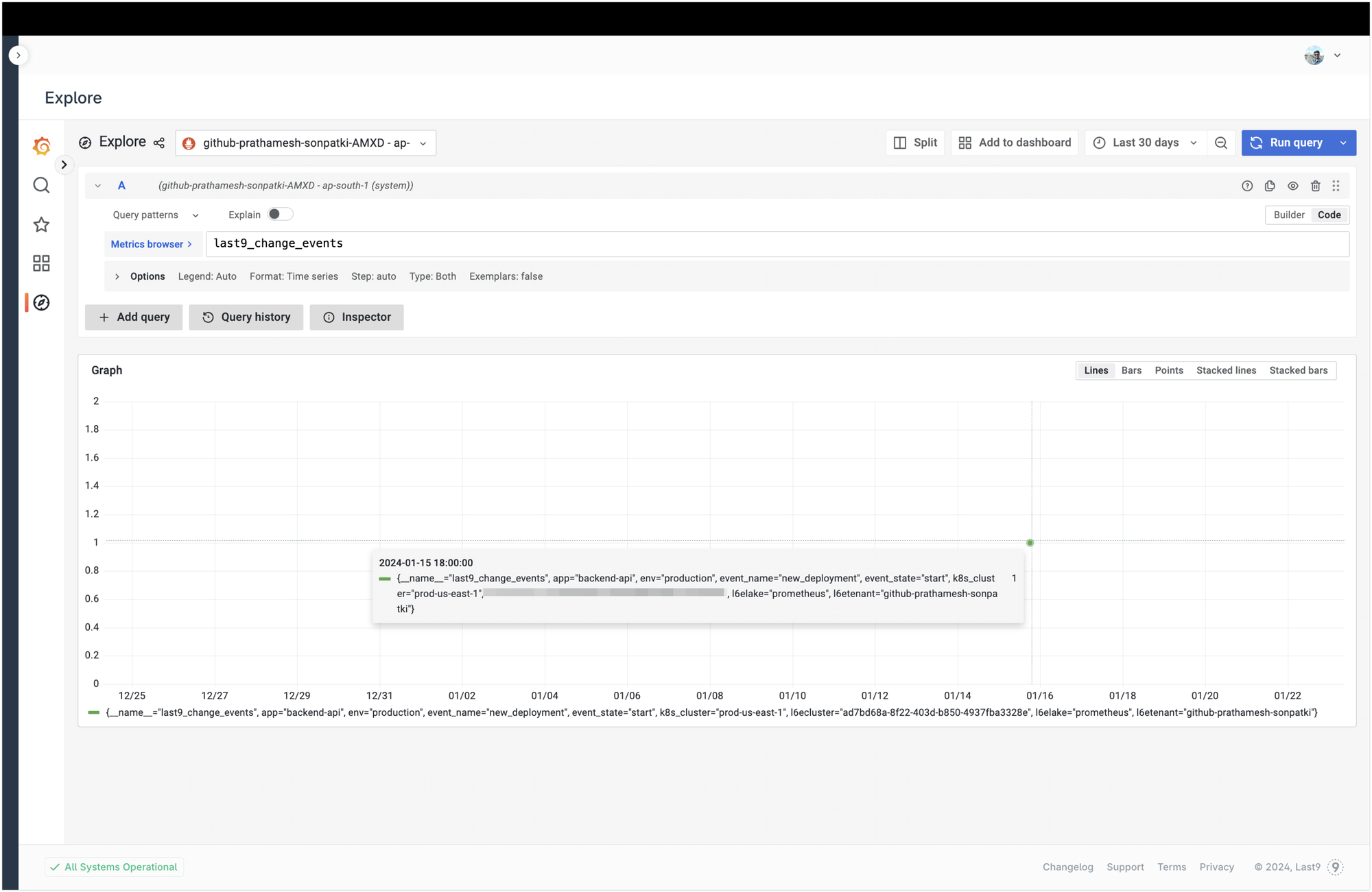
Task: Switch graph style to Bars
Action: tap(1131, 370)
